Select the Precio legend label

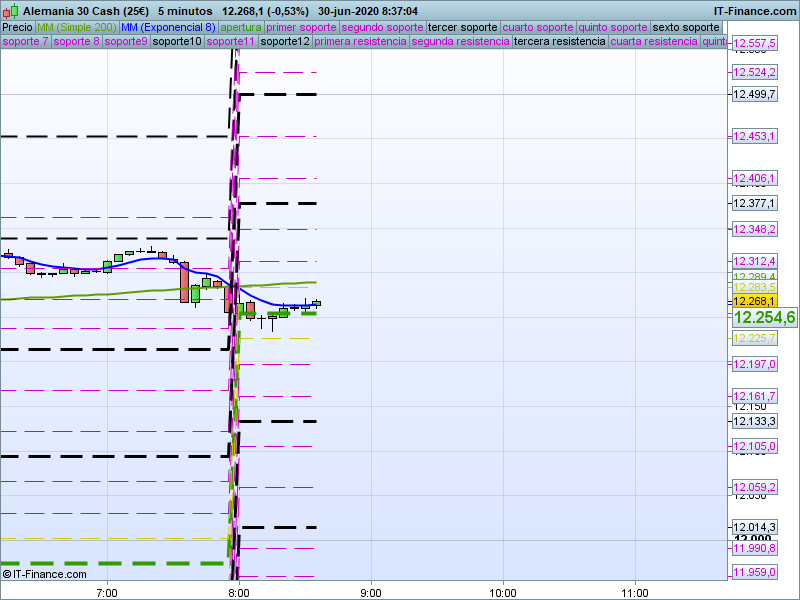tap(17, 27)
